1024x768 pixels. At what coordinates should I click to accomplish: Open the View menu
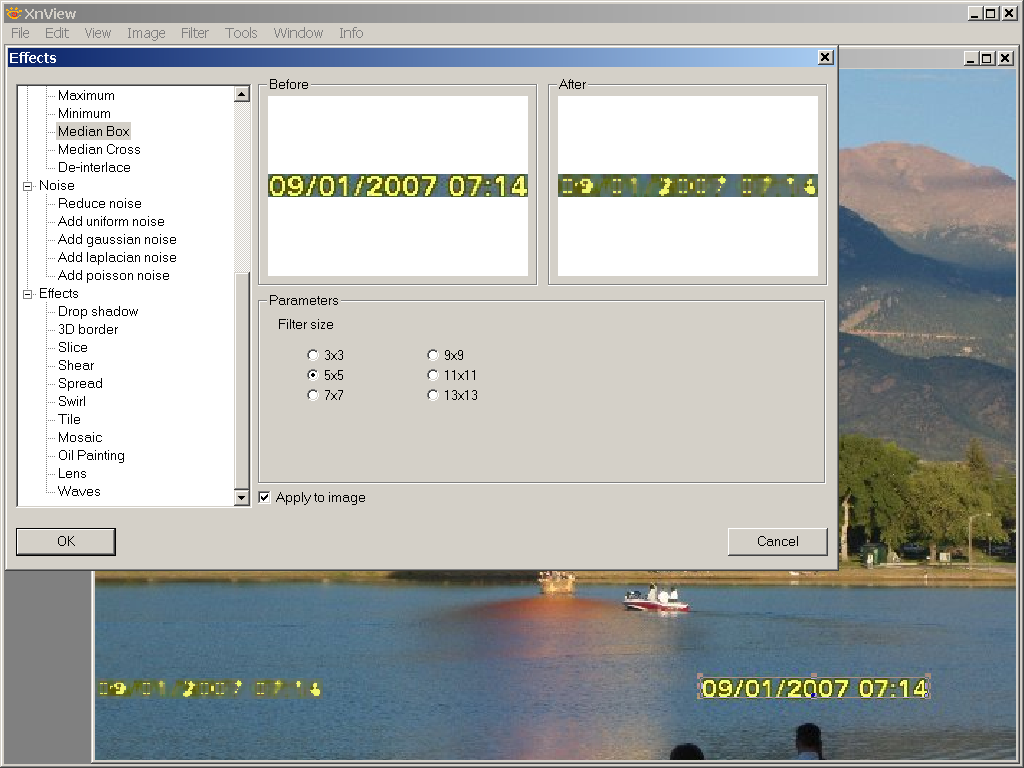(98, 33)
